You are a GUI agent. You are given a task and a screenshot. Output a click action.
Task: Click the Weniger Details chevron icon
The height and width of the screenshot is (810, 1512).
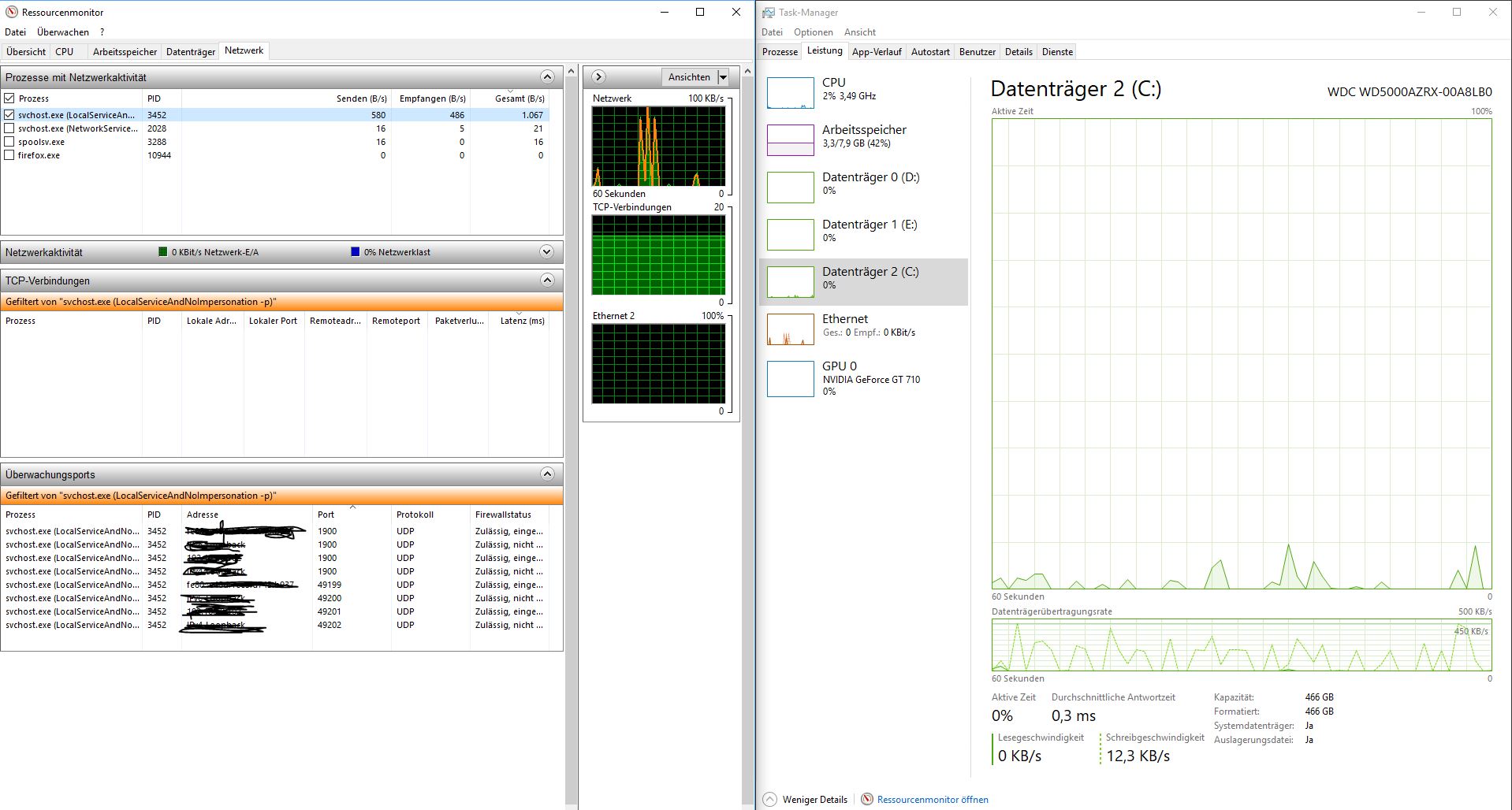click(770, 799)
